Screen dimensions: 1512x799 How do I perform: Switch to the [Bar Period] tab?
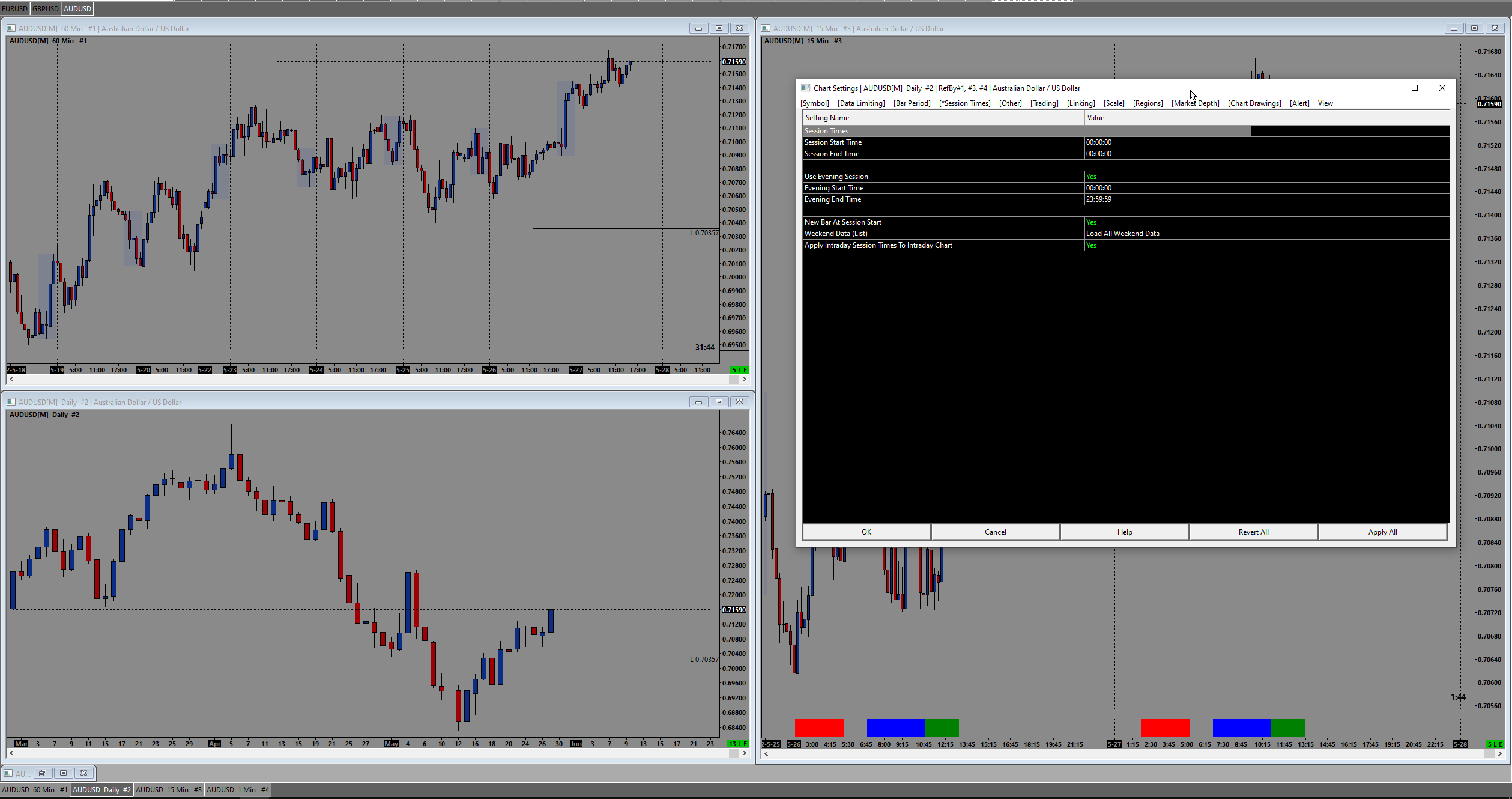[x=912, y=103]
